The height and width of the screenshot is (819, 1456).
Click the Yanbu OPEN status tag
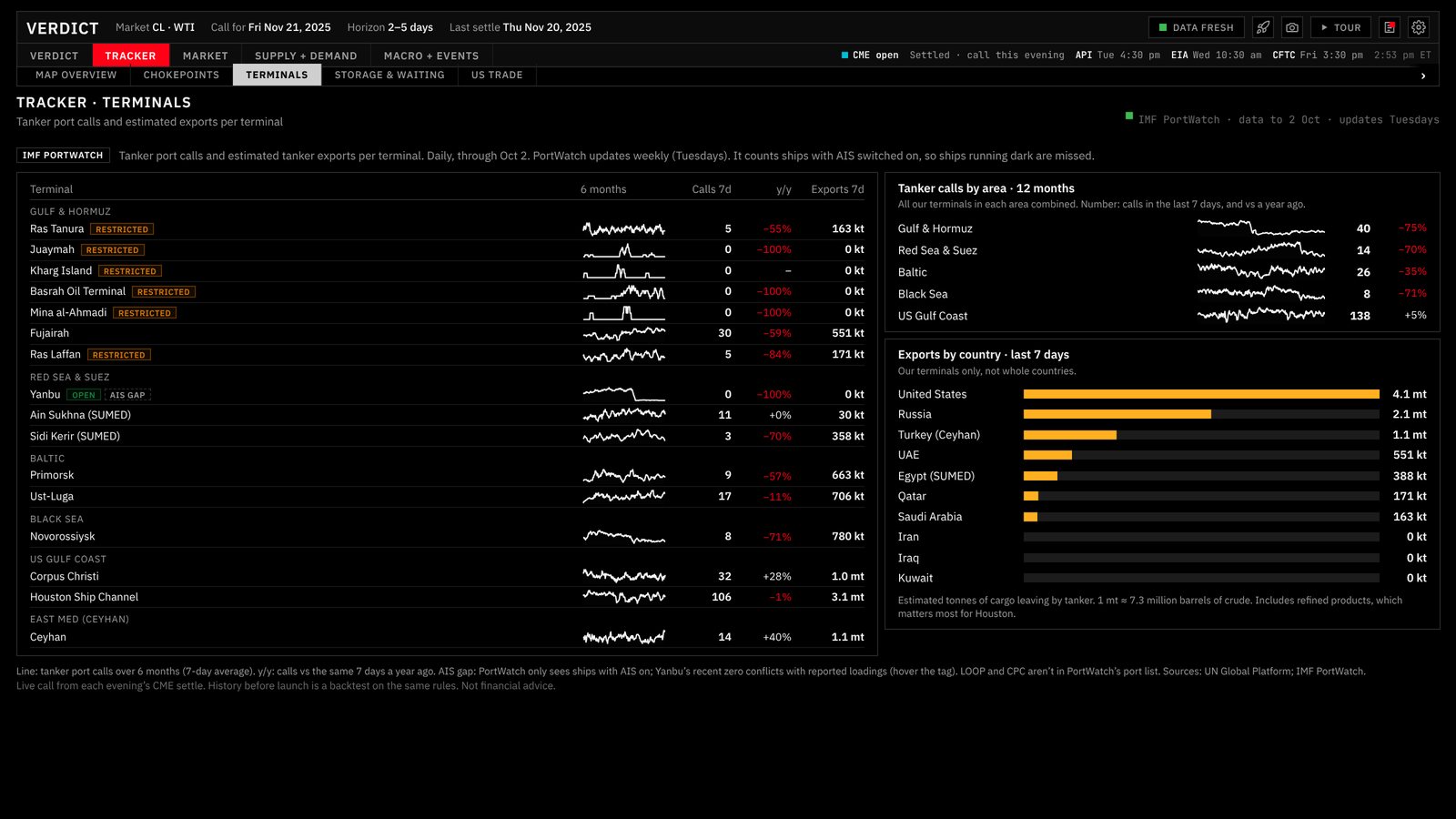84,395
